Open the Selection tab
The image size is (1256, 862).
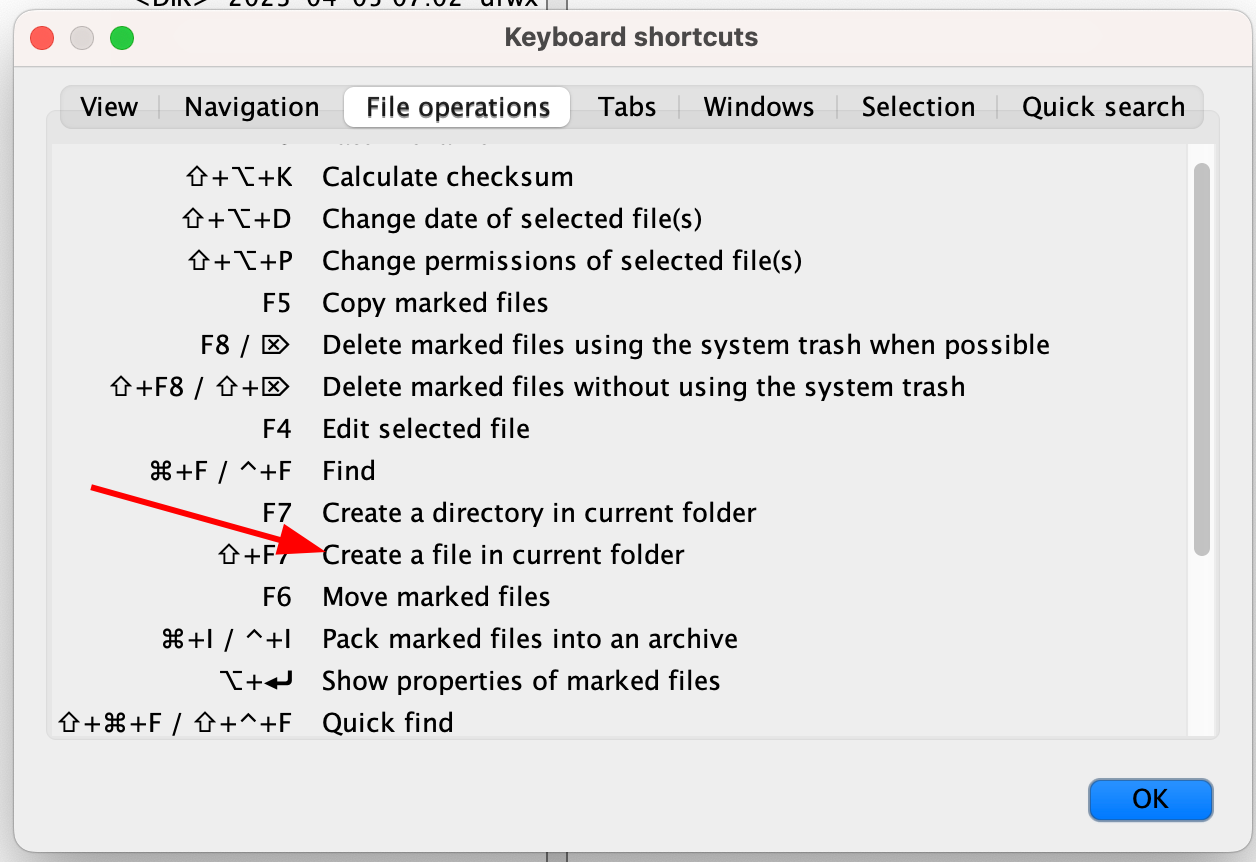[917, 106]
